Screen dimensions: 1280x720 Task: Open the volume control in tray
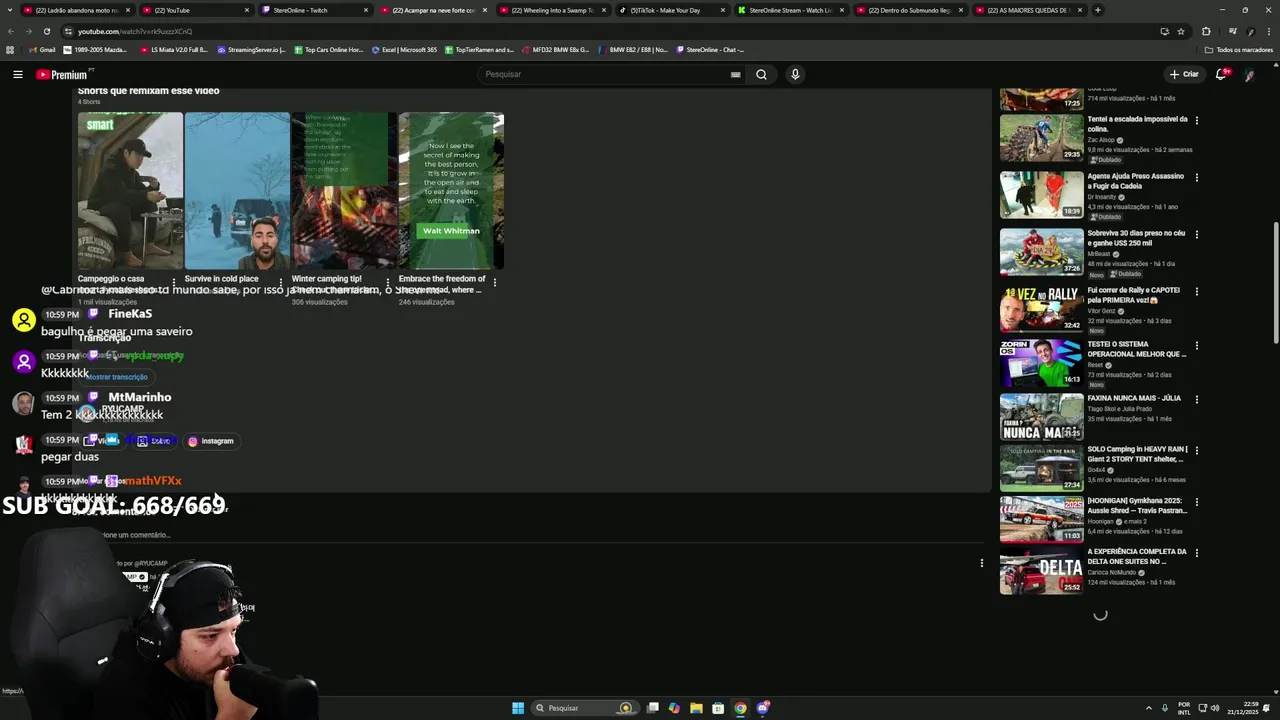[1214, 708]
